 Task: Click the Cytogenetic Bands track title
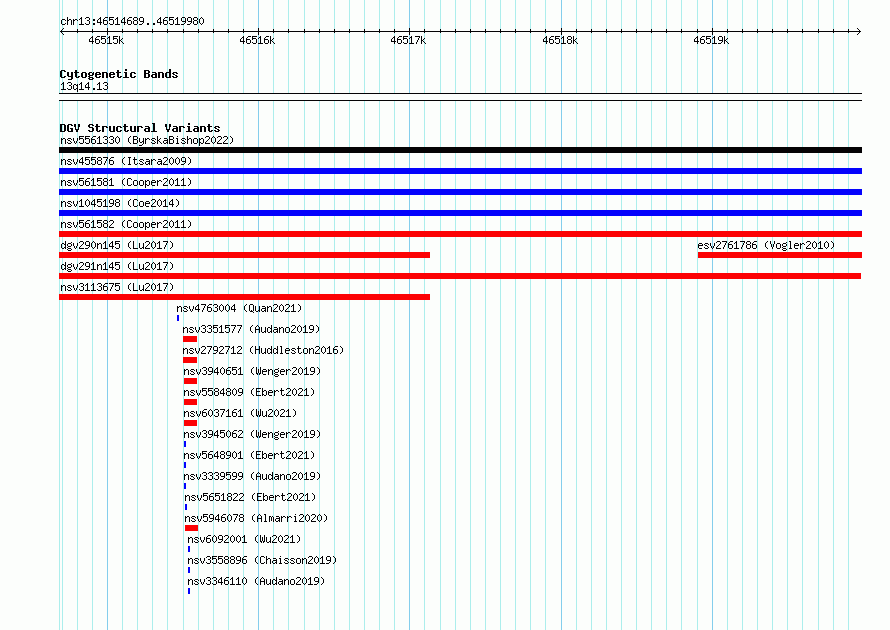tap(119, 74)
